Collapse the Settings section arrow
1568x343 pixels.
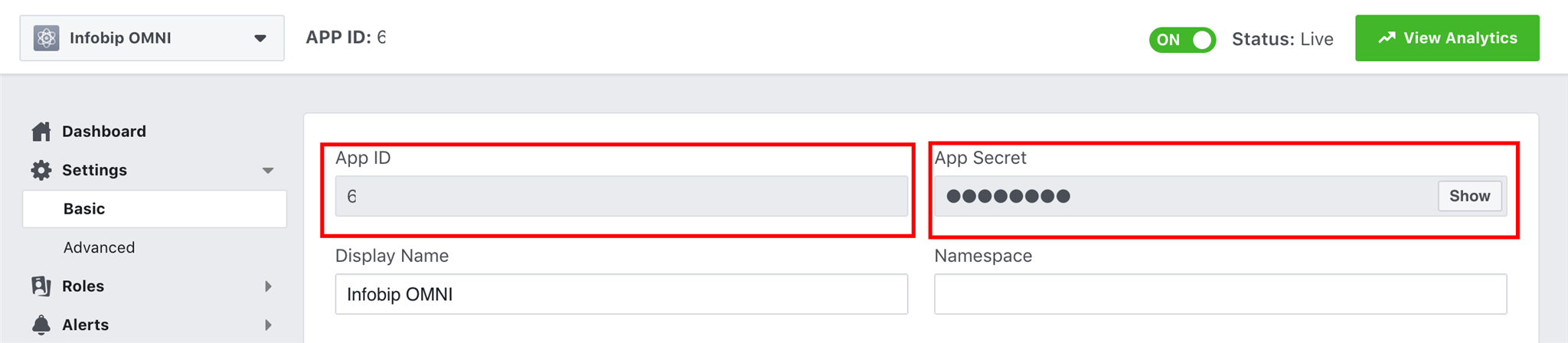[x=268, y=171]
